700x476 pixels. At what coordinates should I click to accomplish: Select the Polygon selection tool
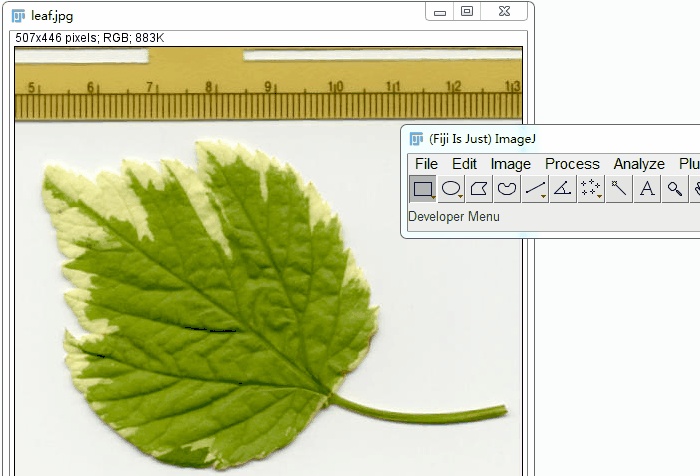pyautogui.click(x=479, y=189)
